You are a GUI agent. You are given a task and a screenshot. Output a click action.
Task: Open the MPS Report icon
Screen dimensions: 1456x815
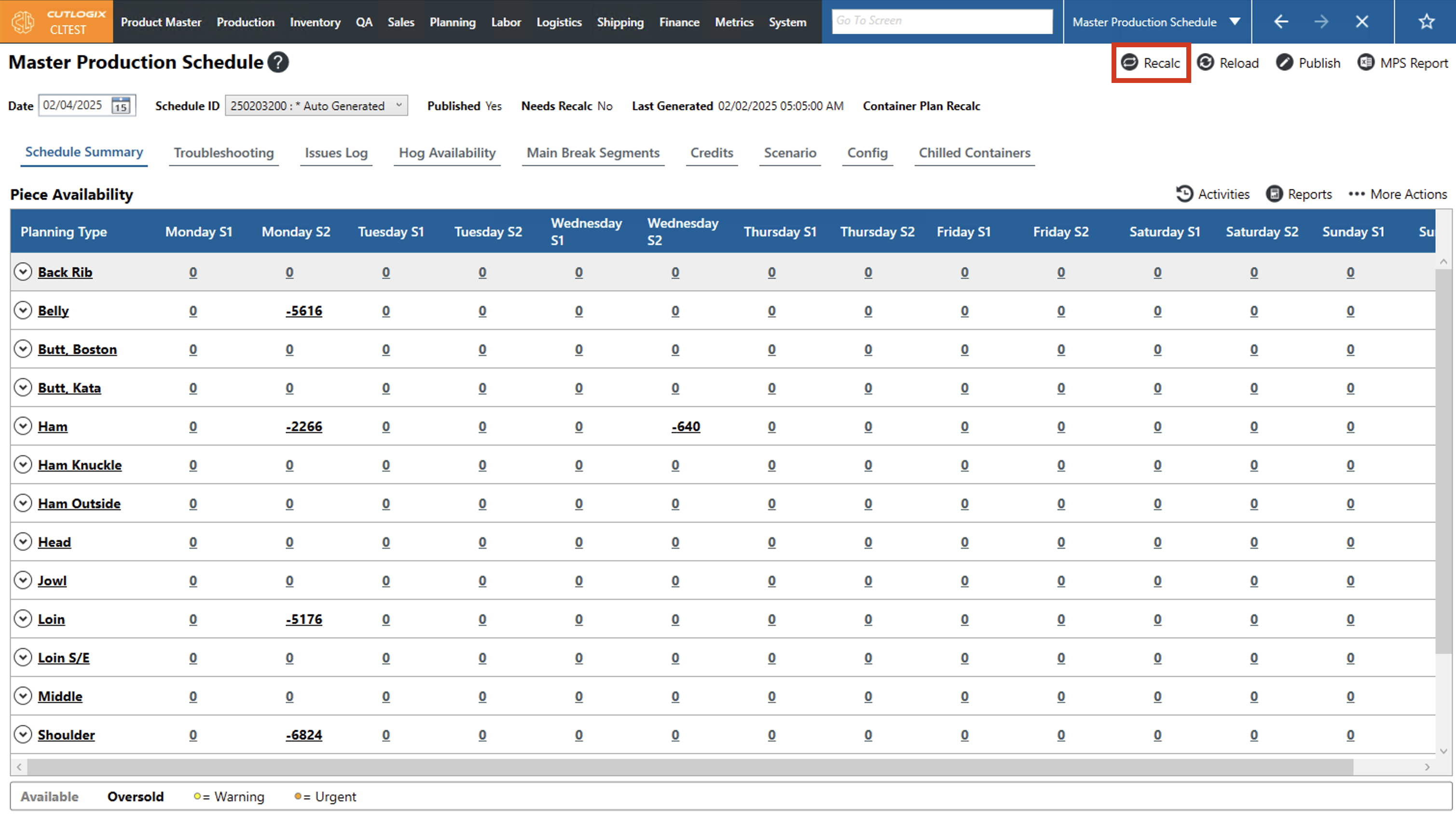(1366, 62)
